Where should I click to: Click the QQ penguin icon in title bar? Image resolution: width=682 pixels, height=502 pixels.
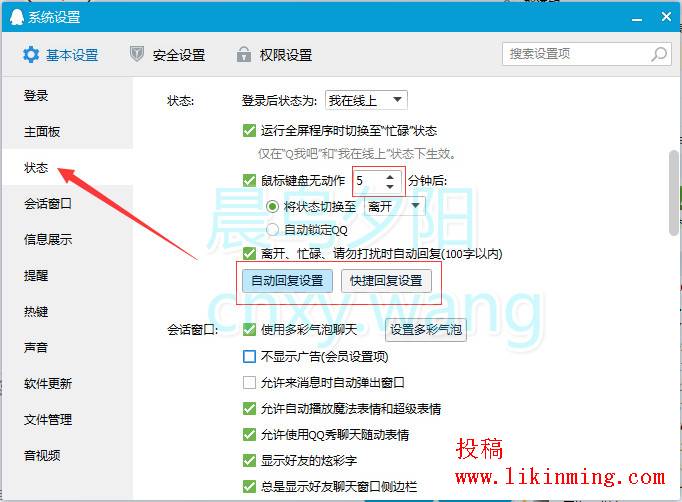[15, 17]
